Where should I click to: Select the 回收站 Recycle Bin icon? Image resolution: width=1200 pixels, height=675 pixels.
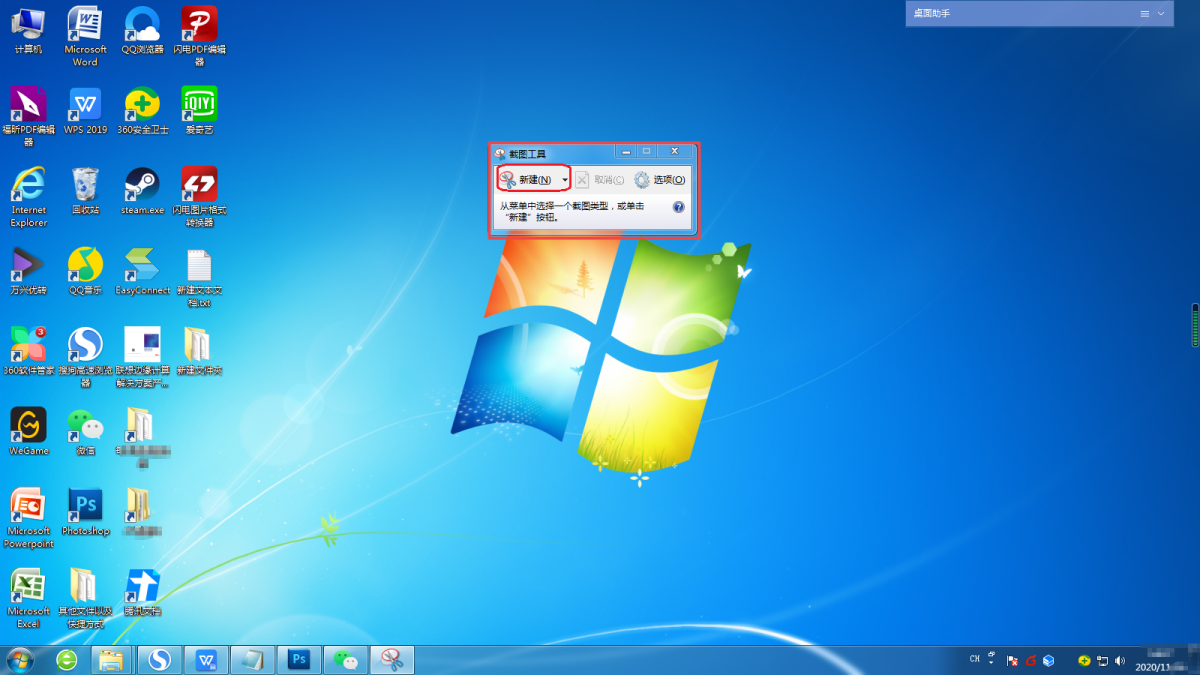click(x=85, y=186)
